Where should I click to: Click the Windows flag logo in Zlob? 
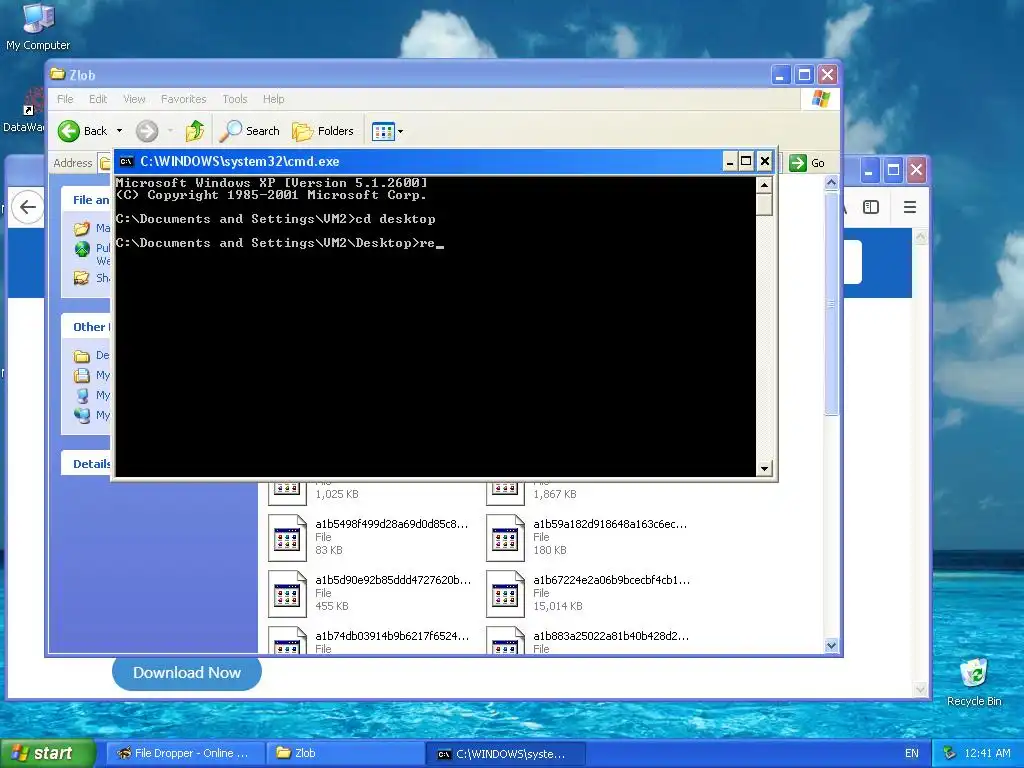(x=820, y=99)
